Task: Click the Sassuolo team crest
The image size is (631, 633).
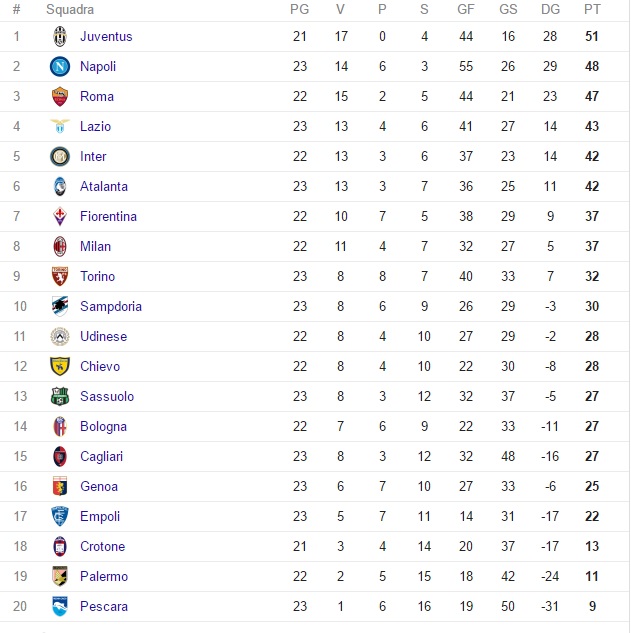Action: pos(60,397)
